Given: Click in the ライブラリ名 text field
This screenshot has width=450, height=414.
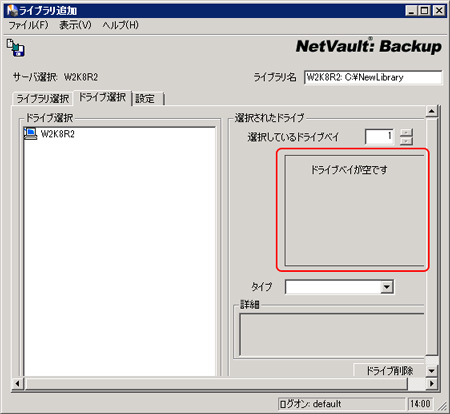Looking at the screenshot, I should (373, 77).
